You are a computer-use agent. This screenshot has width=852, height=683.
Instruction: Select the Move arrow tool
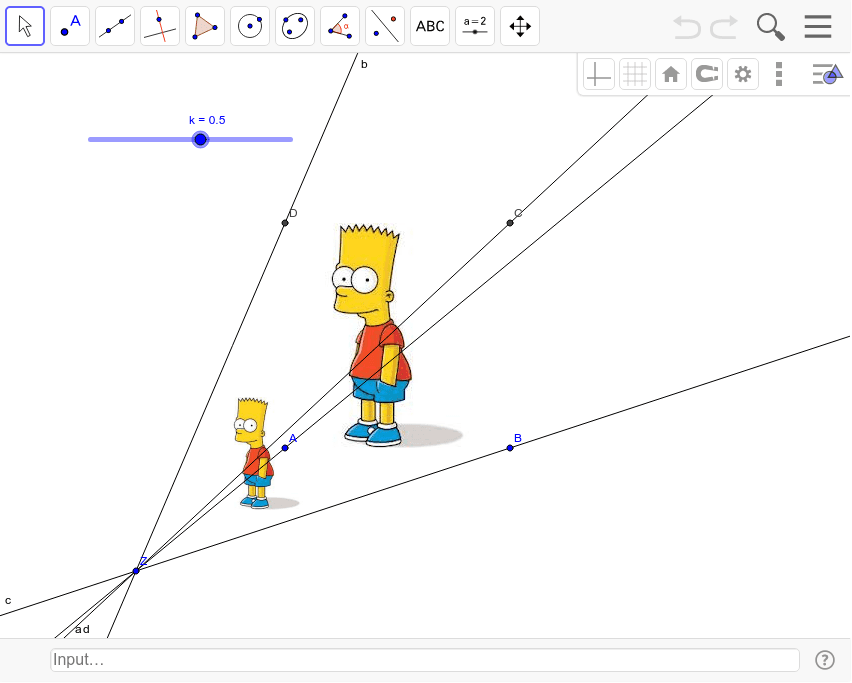click(25, 26)
